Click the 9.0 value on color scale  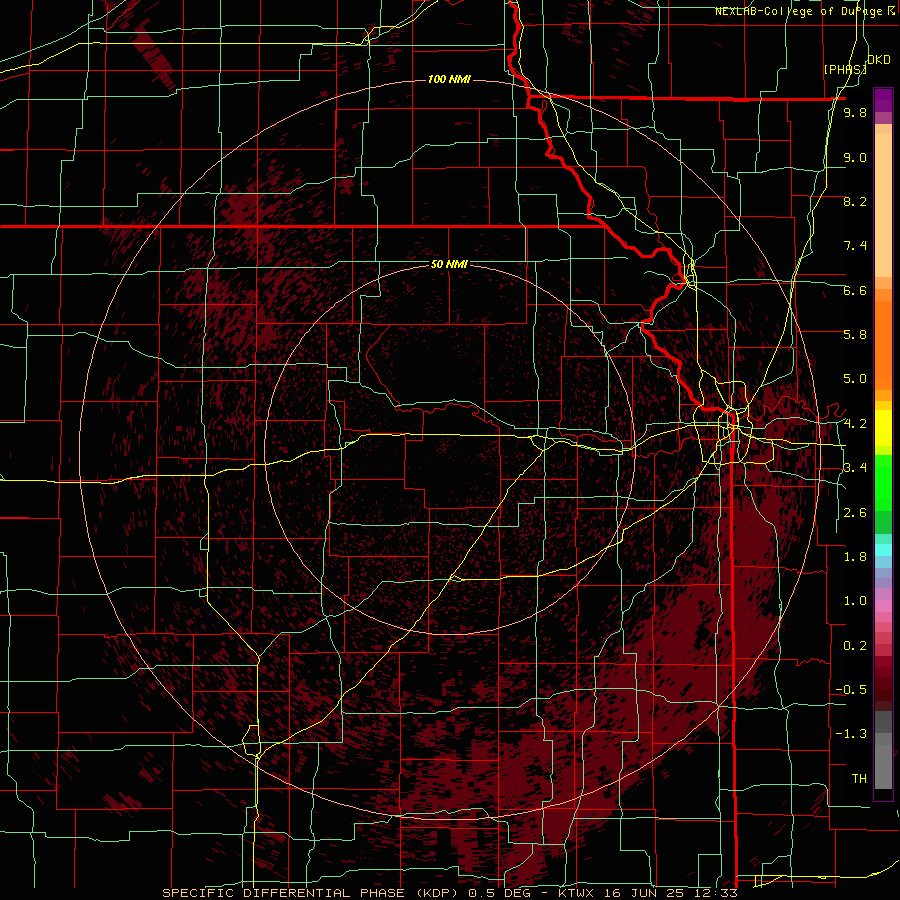[855, 157]
